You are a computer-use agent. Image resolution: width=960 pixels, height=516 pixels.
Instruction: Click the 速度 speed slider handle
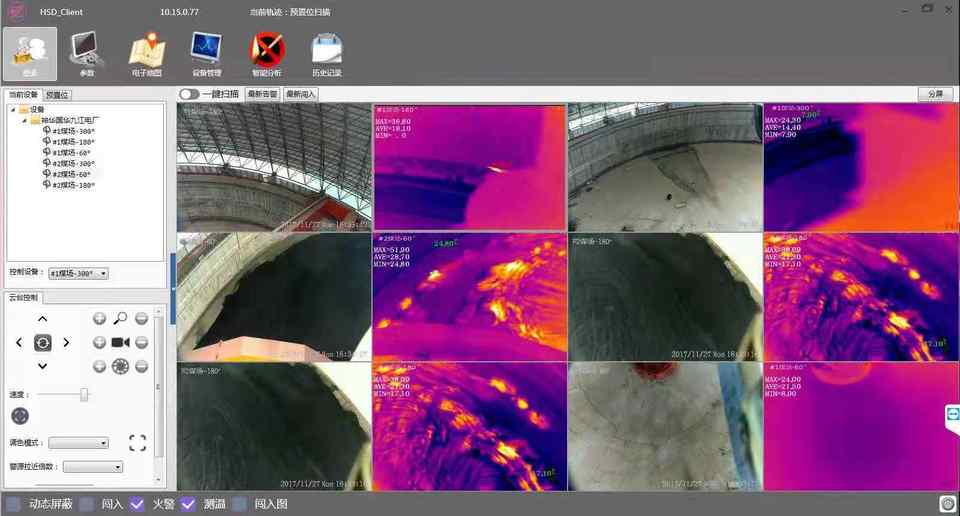(x=84, y=394)
